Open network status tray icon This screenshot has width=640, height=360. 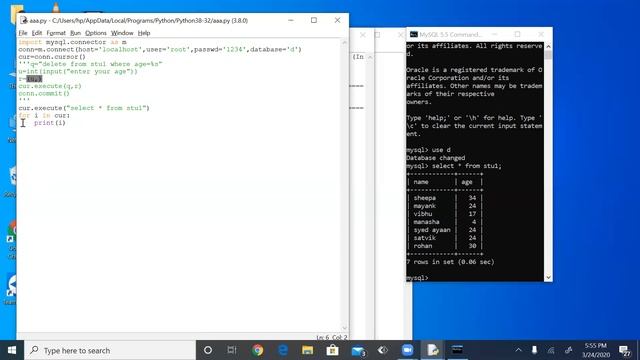pyautogui.click(x=551, y=350)
